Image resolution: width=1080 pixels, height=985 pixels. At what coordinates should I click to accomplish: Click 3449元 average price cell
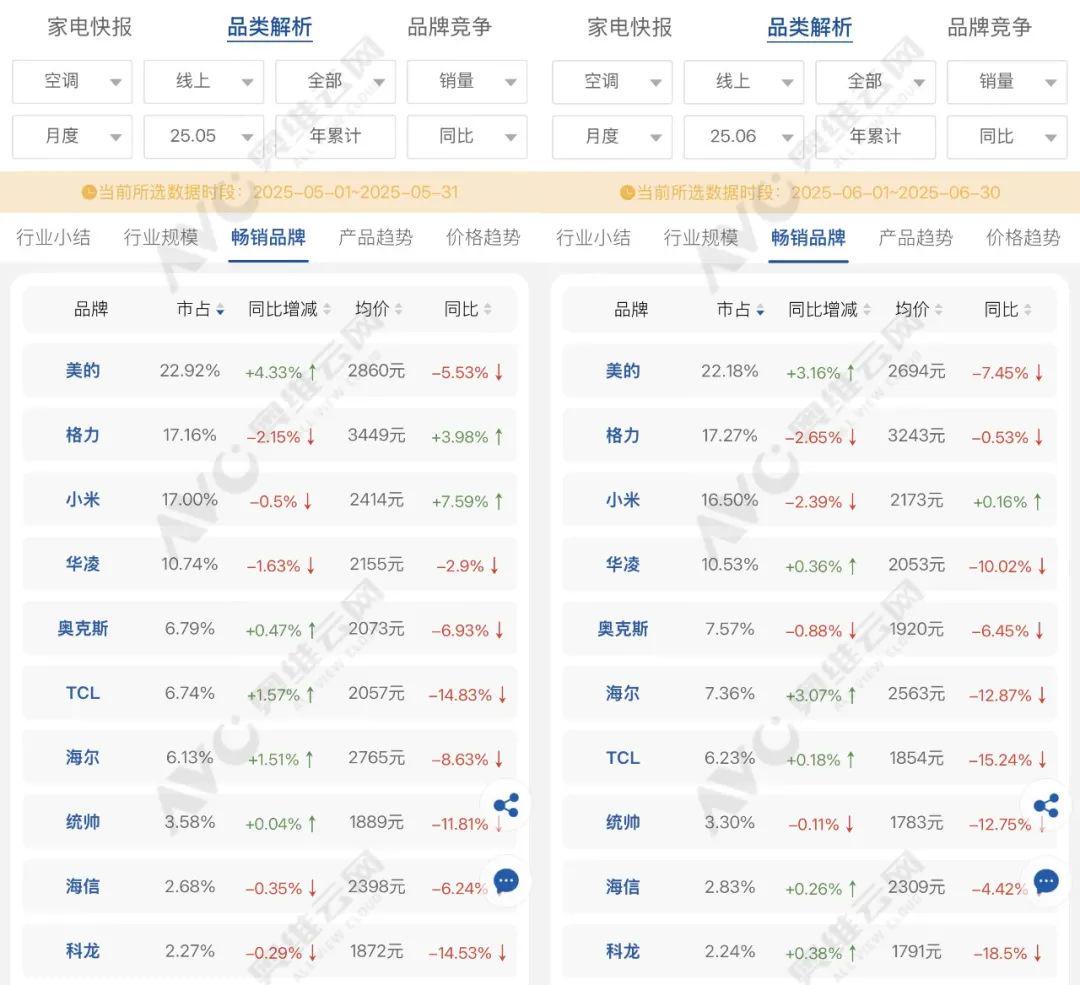pyautogui.click(x=376, y=435)
